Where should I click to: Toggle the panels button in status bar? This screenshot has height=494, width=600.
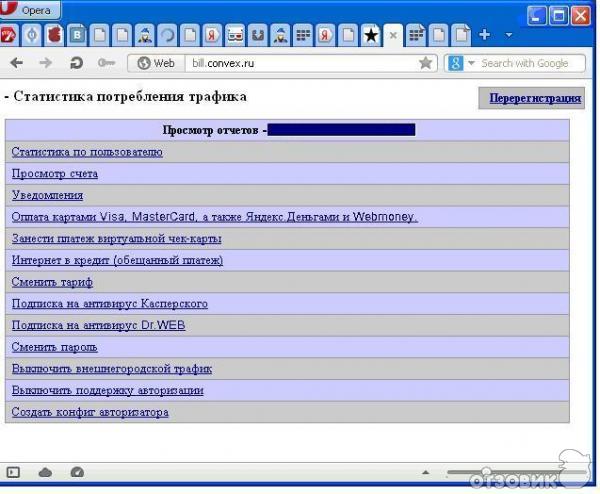coord(13,472)
